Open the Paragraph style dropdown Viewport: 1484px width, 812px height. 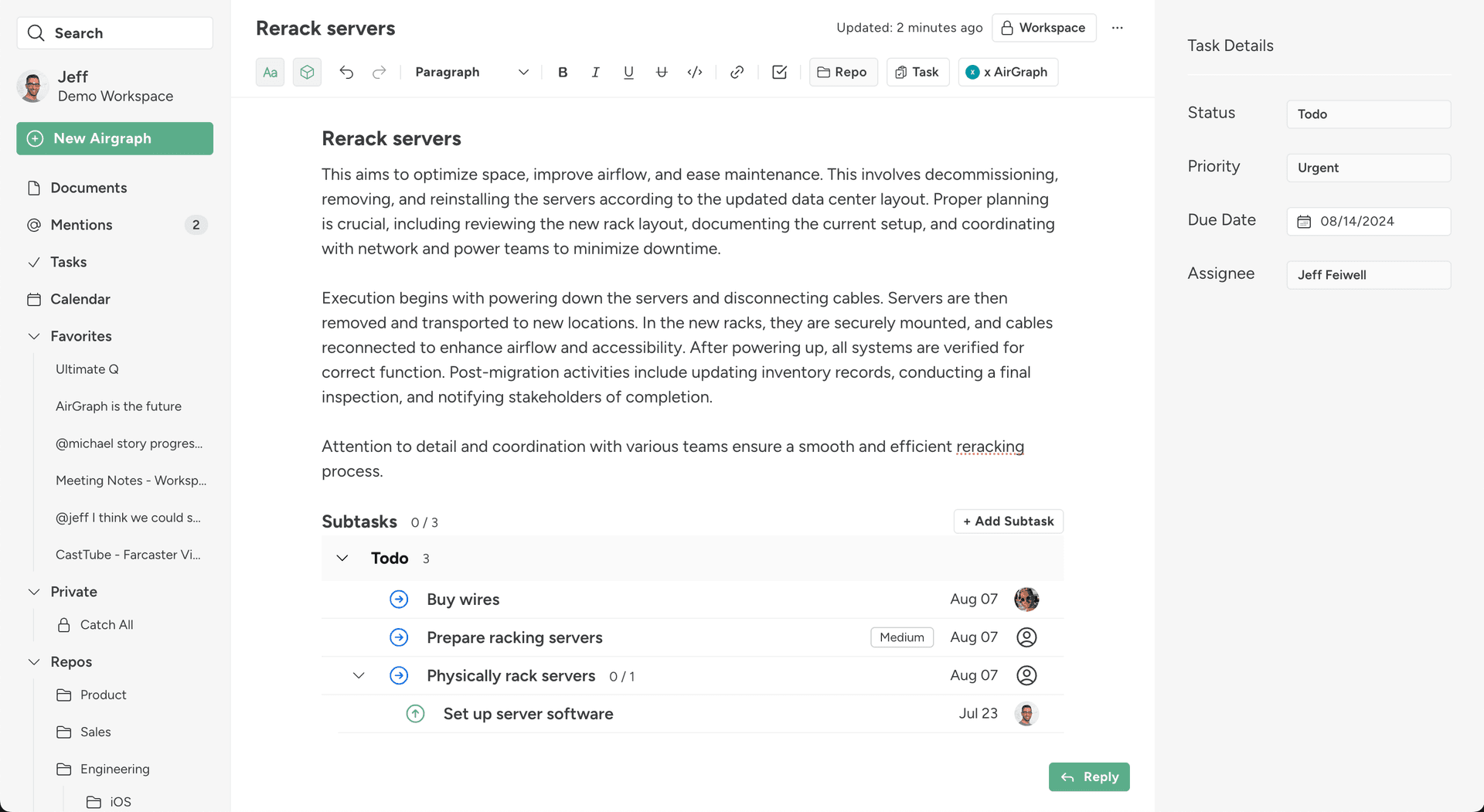[x=471, y=72]
